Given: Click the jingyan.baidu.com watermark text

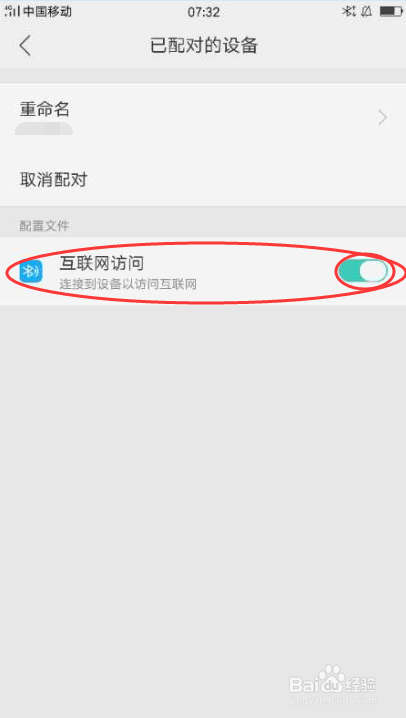Looking at the screenshot, I should click(x=333, y=701).
